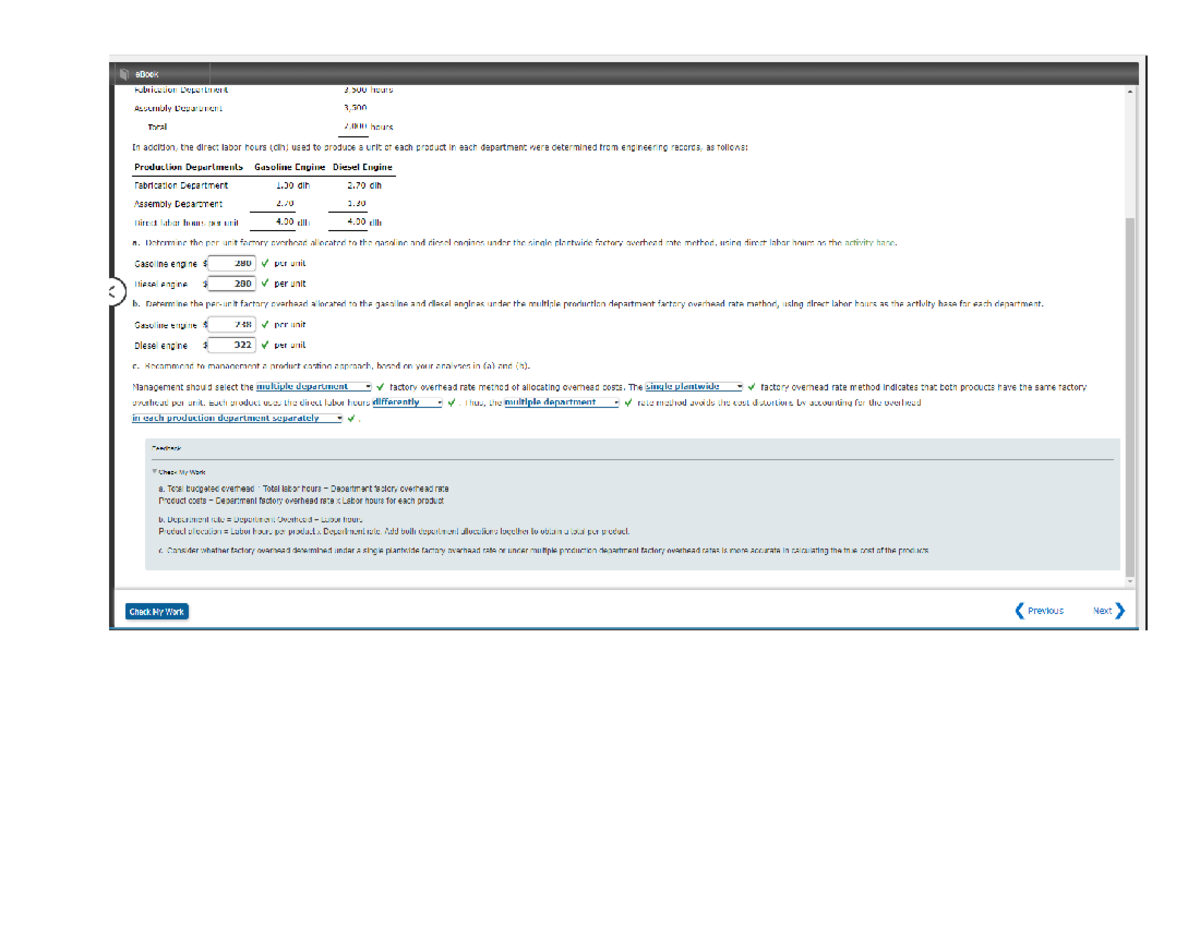This screenshot has width=1200, height=927.
Task: Click green checkmark beside Gasoline engine 280
Action: coord(265,263)
